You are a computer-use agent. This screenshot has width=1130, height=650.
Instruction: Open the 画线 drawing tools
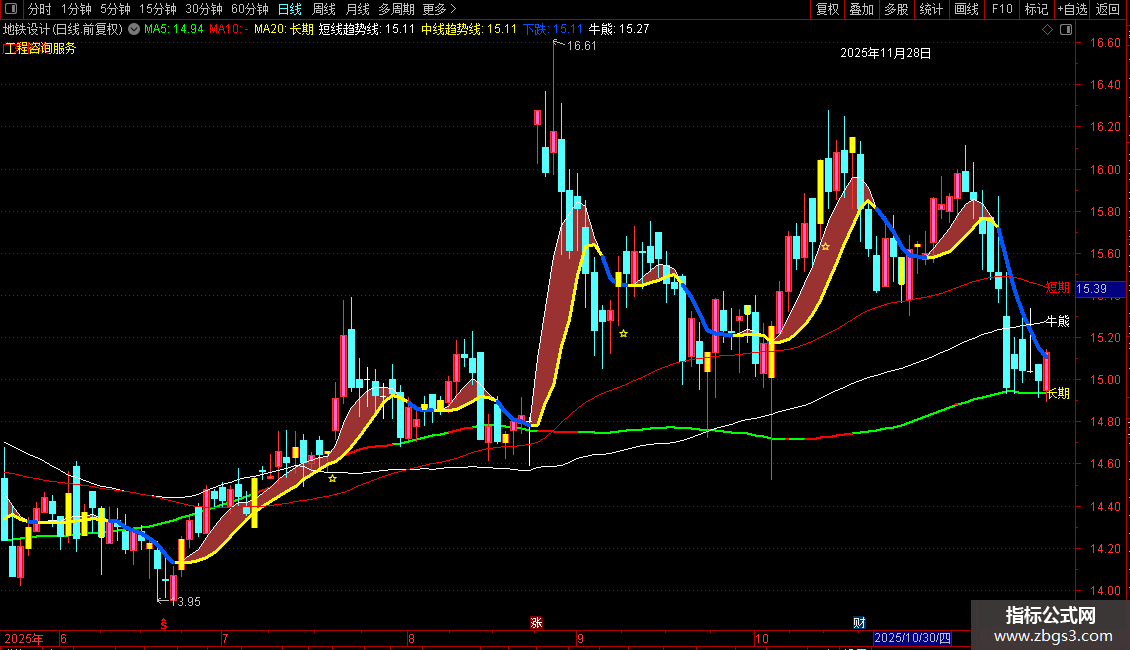point(966,9)
